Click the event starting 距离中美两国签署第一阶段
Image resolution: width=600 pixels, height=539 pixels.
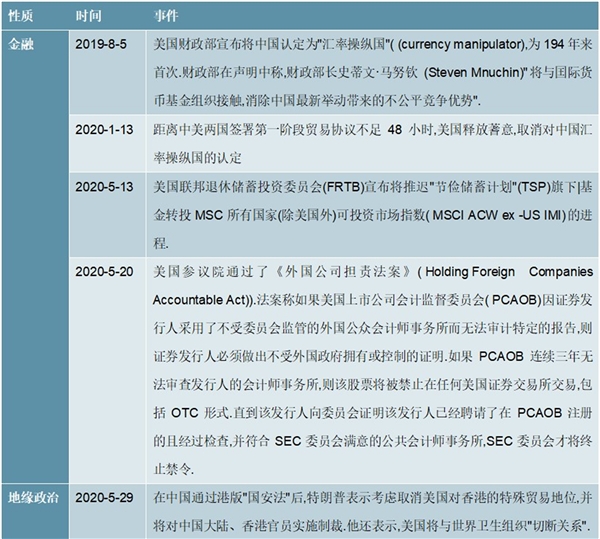point(373,144)
